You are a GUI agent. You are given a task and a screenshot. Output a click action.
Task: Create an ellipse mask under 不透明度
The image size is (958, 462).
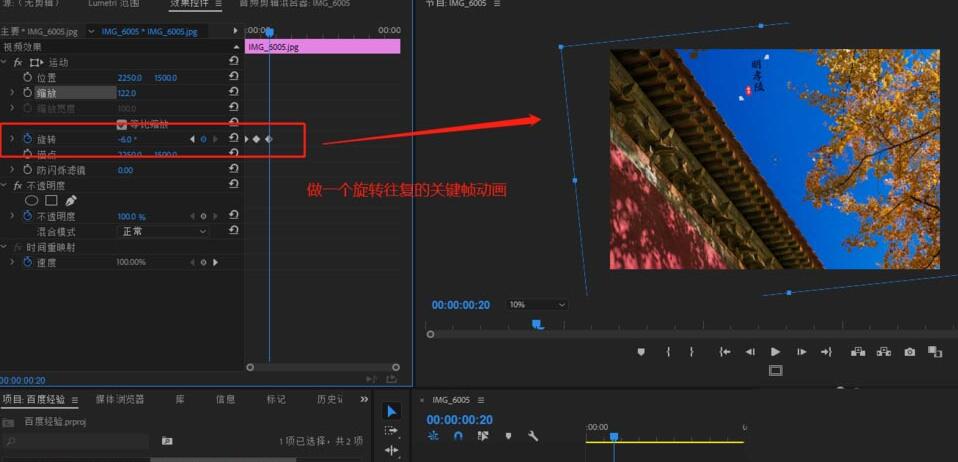32,201
